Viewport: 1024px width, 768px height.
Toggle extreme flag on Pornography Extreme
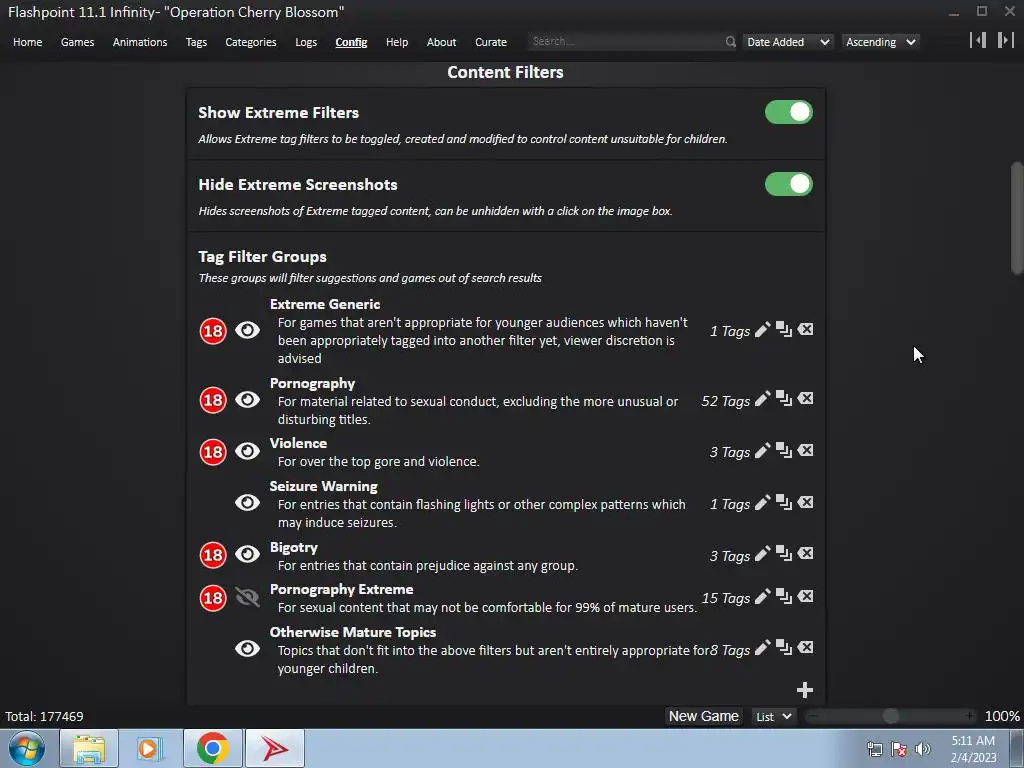(213, 598)
